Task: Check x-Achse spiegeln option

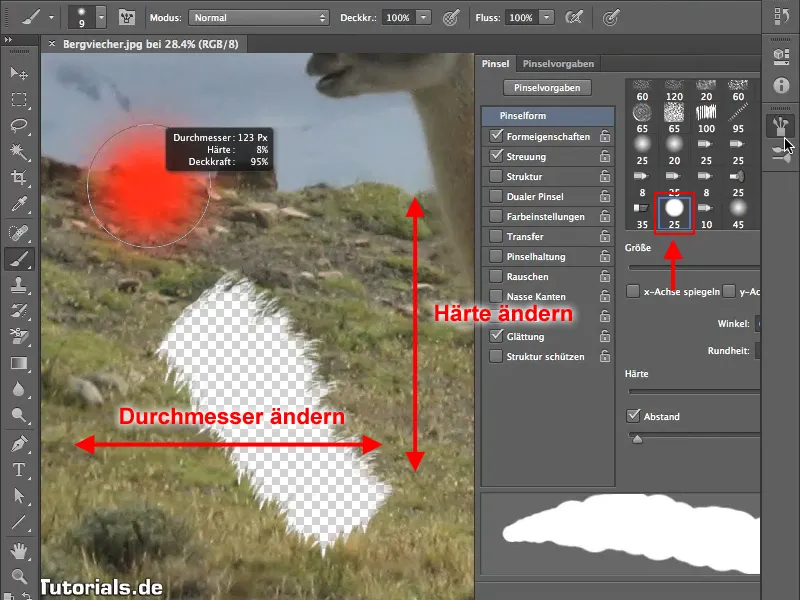Action: 633,291
